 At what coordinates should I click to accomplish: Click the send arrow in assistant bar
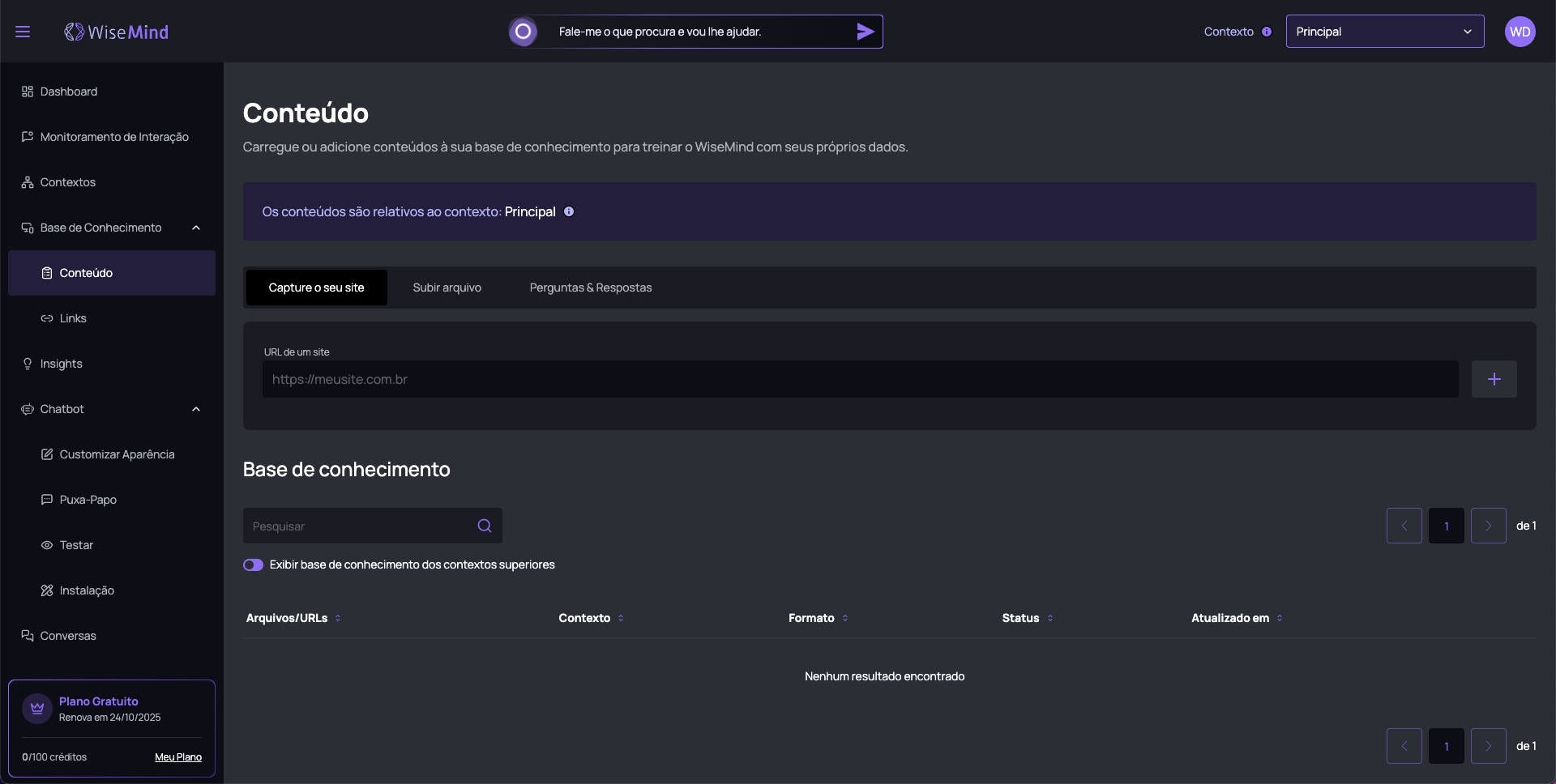[x=865, y=32]
